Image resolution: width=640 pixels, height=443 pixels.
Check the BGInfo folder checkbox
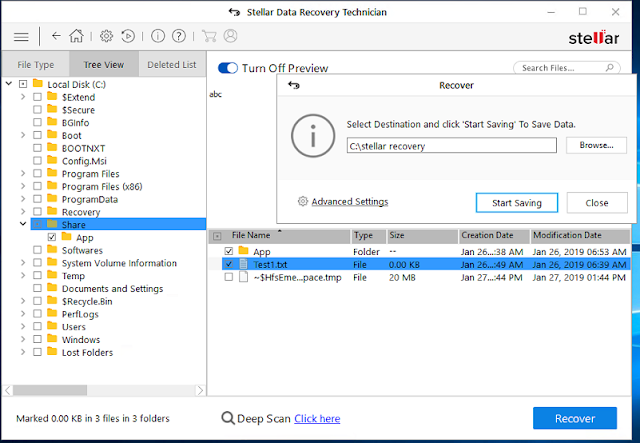coord(37,122)
